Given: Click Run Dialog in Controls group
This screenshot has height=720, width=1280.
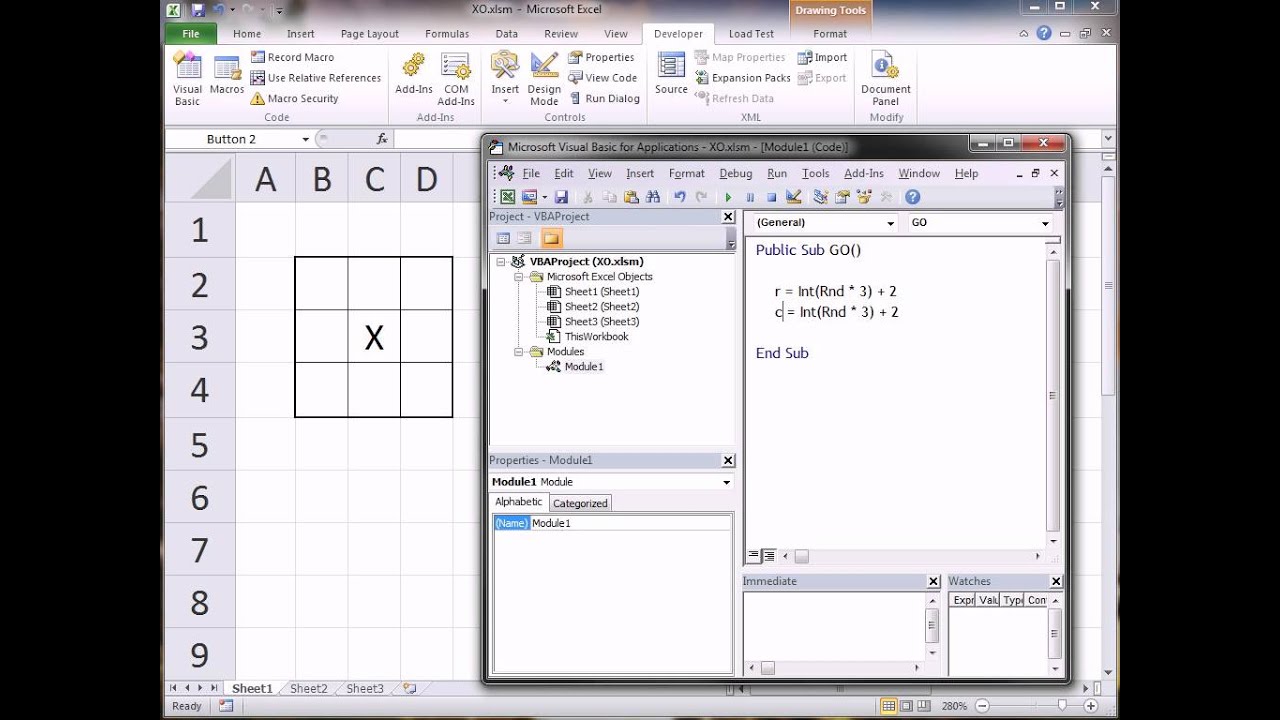Looking at the screenshot, I should [604, 98].
